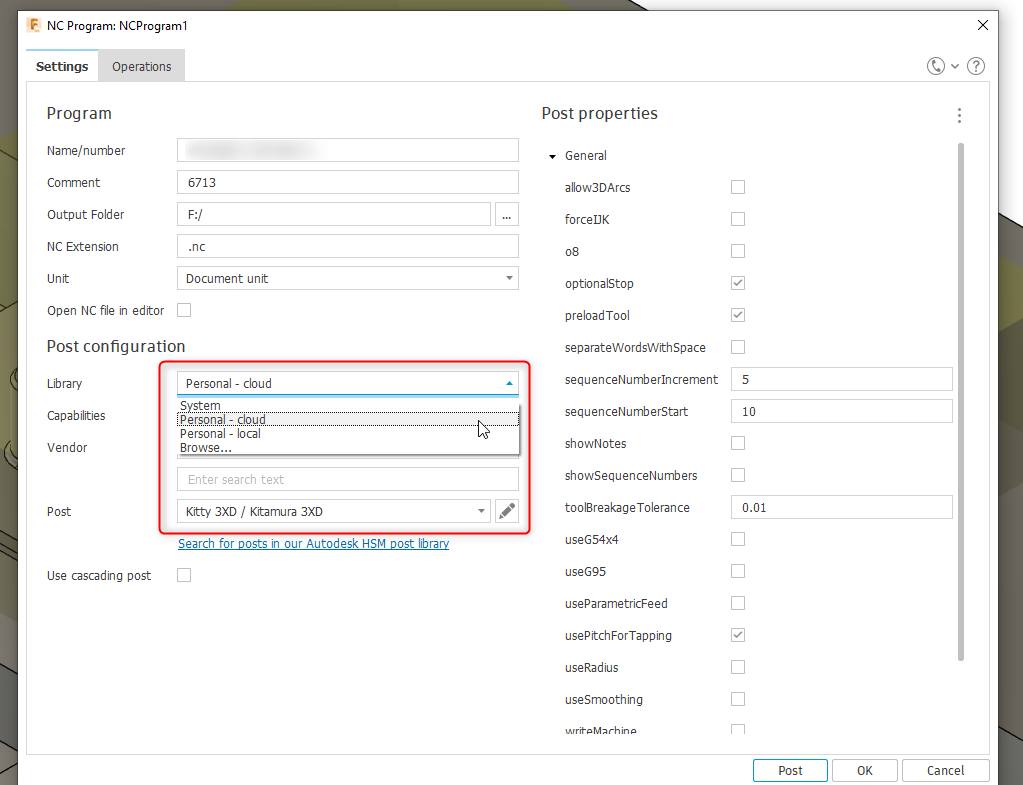Open the help question mark icon
The image size is (1023, 785).
[x=976, y=66]
